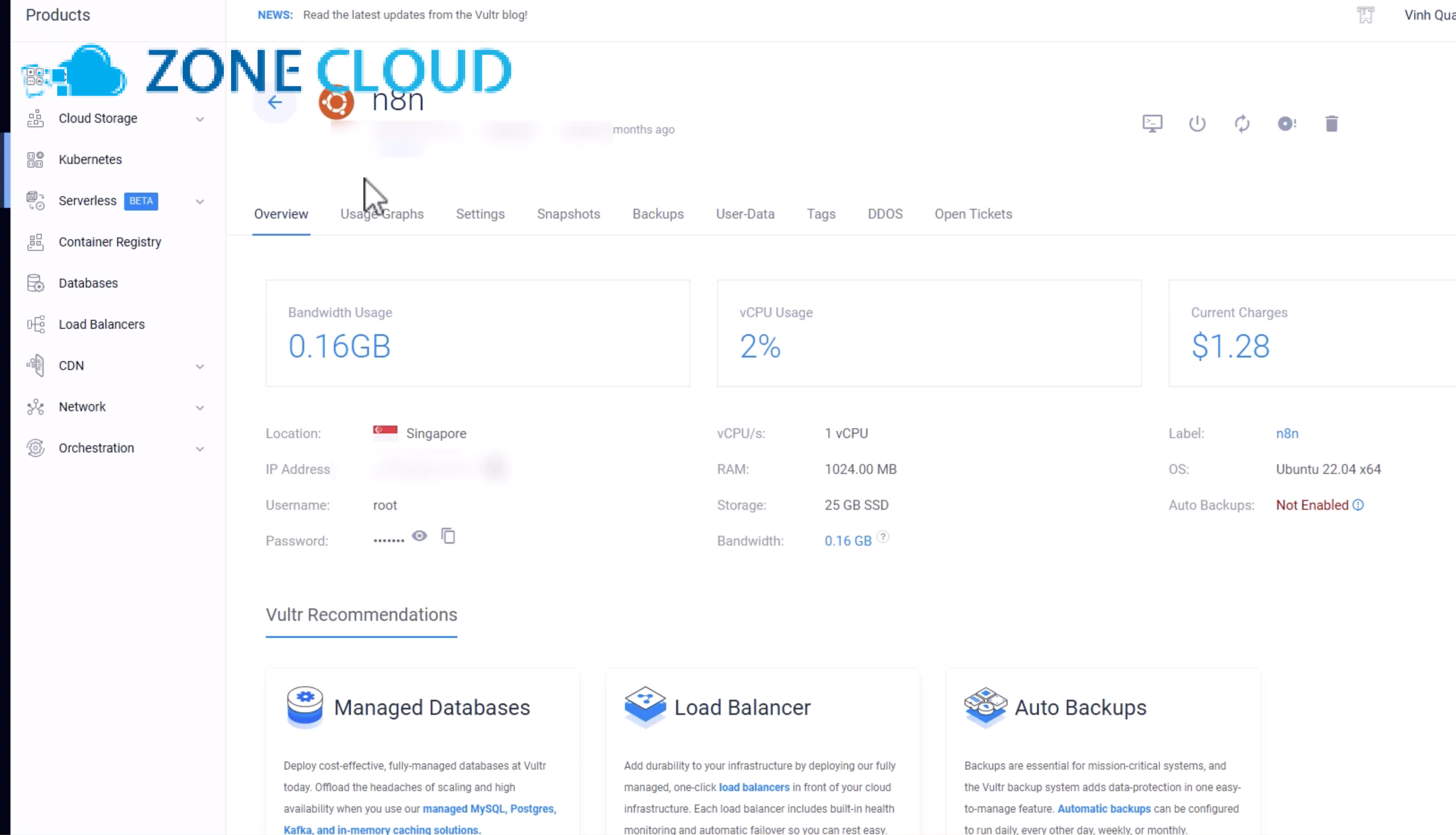Click the trash destroy server icon
Viewport: 1456px width, 835px height.
point(1331,124)
